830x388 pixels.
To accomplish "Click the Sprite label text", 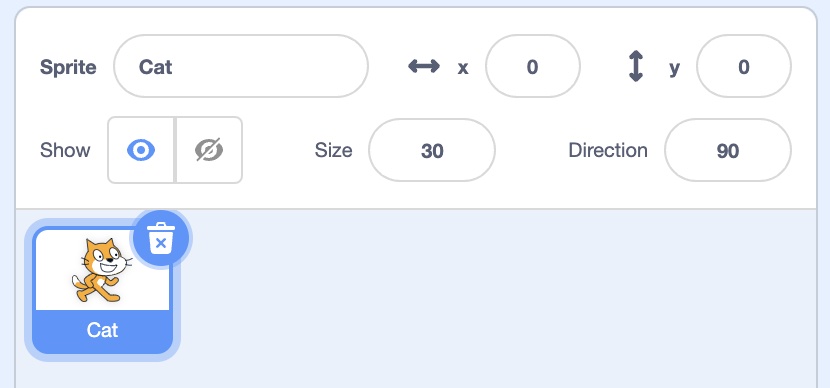I will click(x=68, y=67).
